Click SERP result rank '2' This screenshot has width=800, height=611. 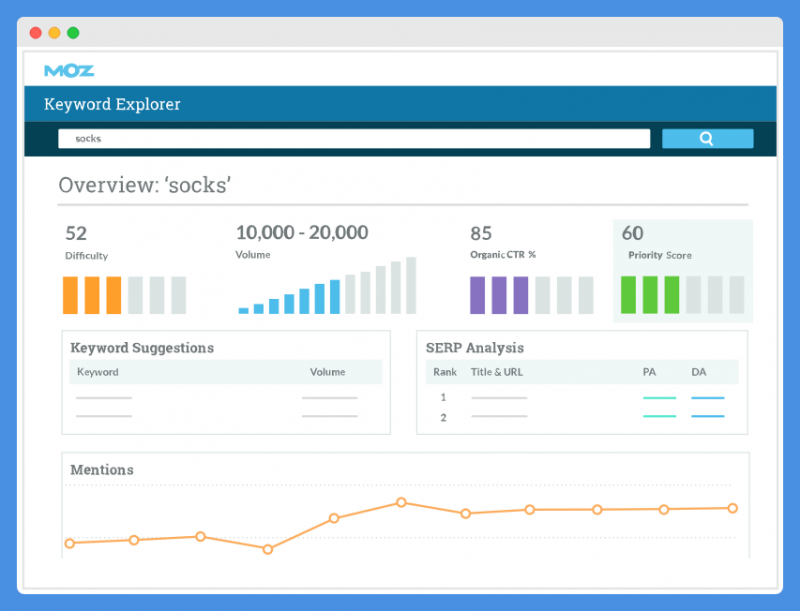[x=443, y=417]
